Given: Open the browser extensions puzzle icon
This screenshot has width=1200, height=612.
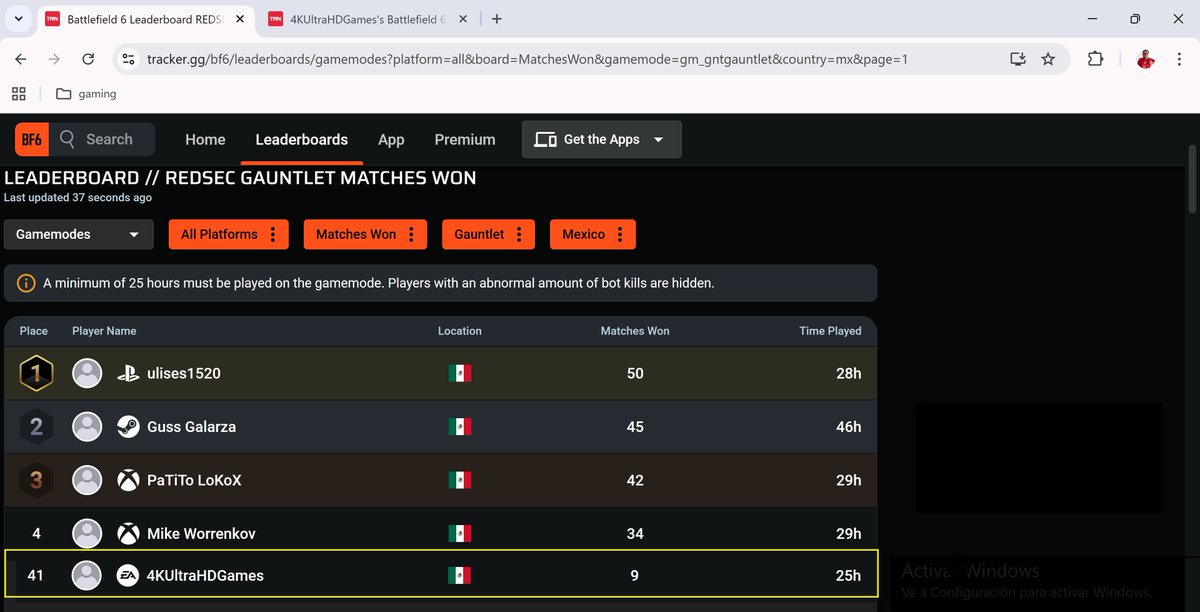Looking at the screenshot, I should 1095,59.
